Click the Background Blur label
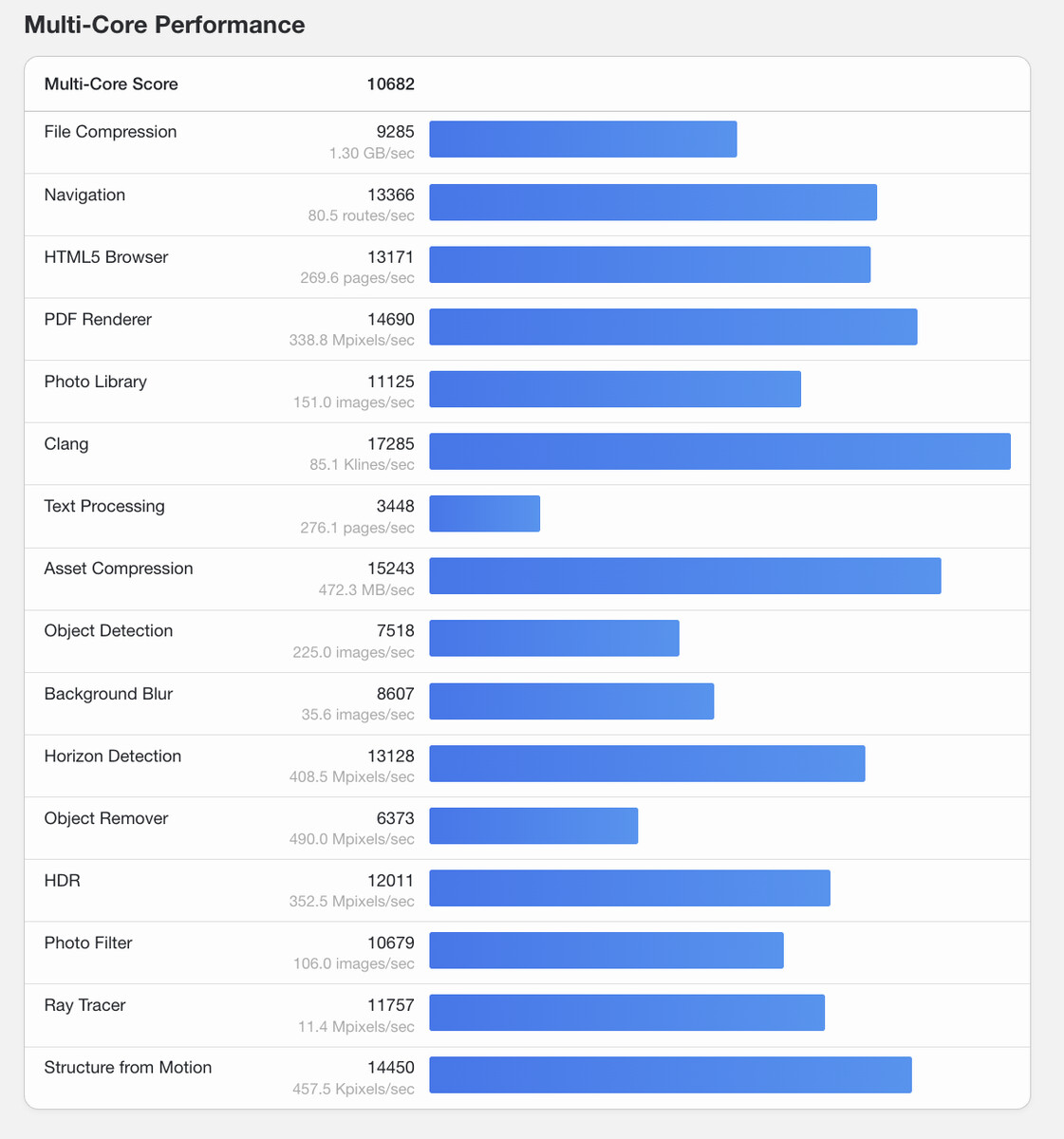1064x1139 pixels. pyautogui.click(x=108, y=694)
